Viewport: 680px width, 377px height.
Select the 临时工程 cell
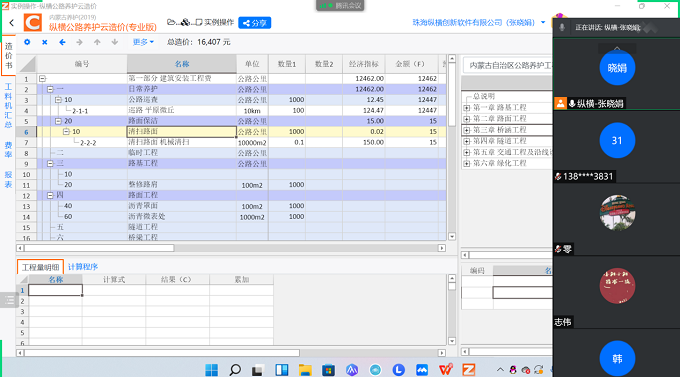pyautogui.click(x=182, y=153)
